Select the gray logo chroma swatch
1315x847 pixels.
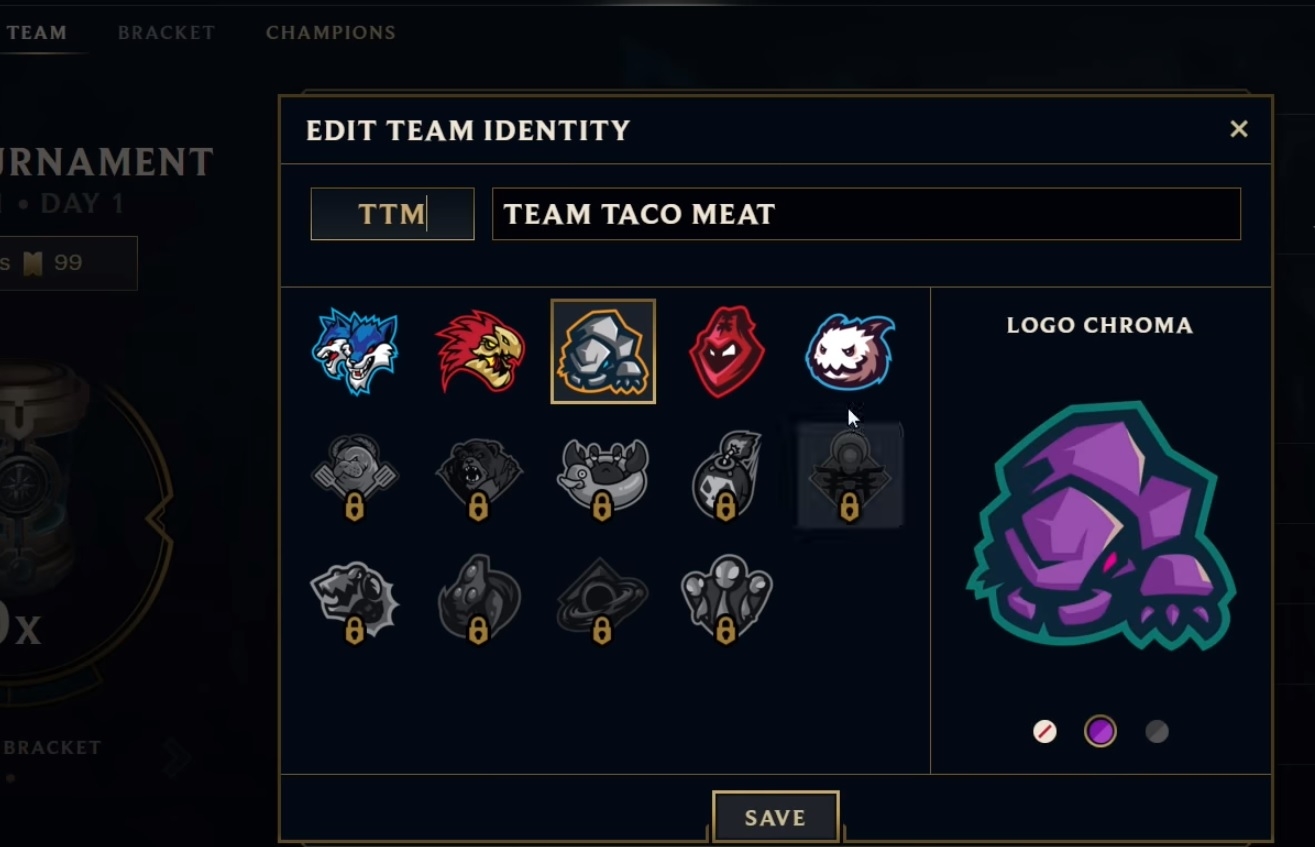1156,732
